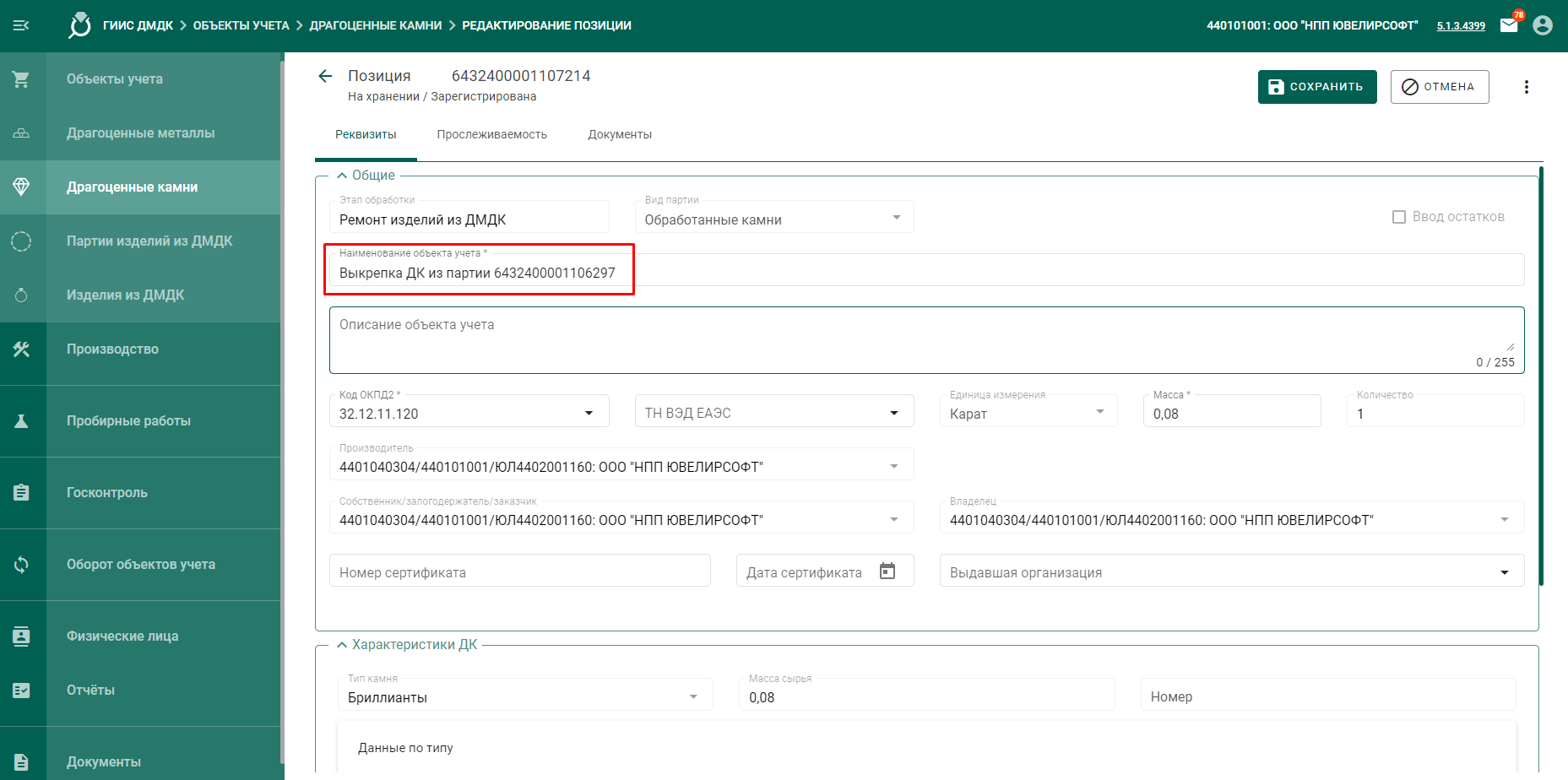1568x780 pixels.
Task: Open the user account avatar icon
Action: pyautogui.click(x=1543, y=25)
